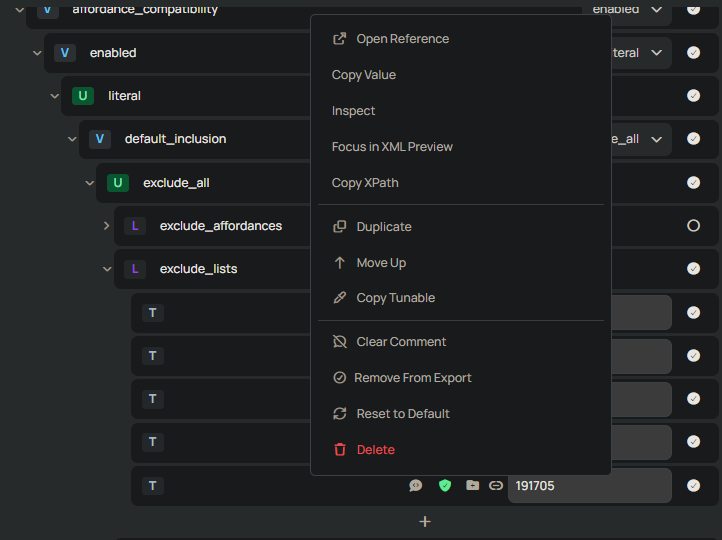Click the link chain icon beside 191705

click(x=496, y=486)
